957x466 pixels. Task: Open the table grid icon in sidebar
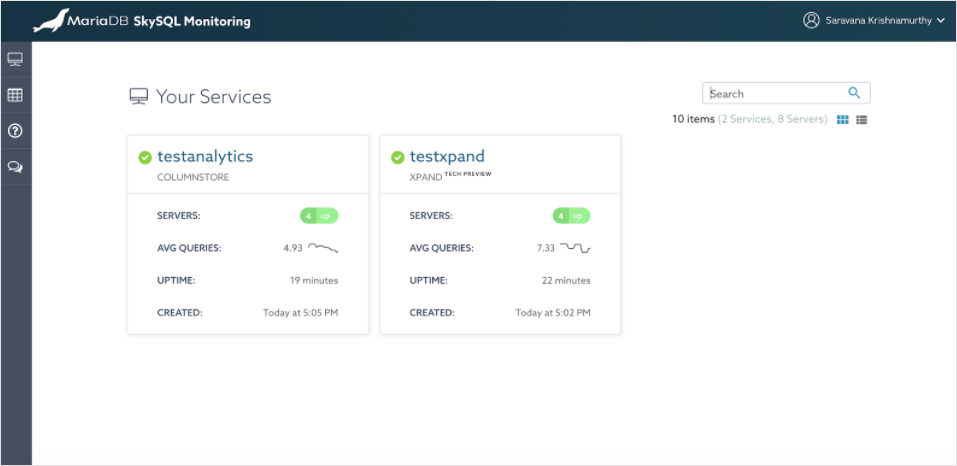tap(15, 96)
